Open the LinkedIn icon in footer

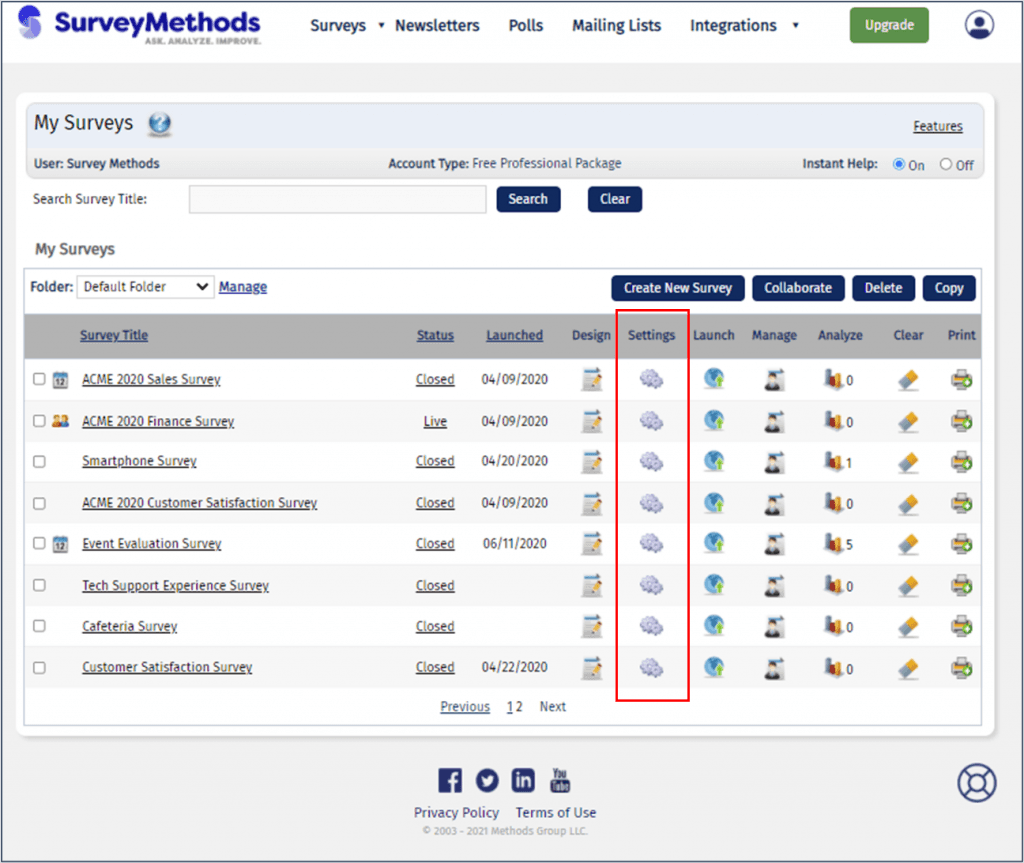522,780
